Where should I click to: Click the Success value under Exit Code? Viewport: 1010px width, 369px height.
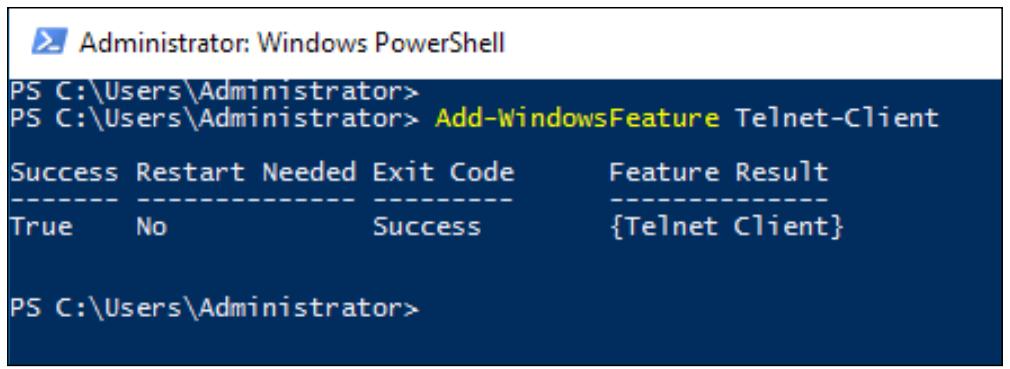(x=426, y=227)
